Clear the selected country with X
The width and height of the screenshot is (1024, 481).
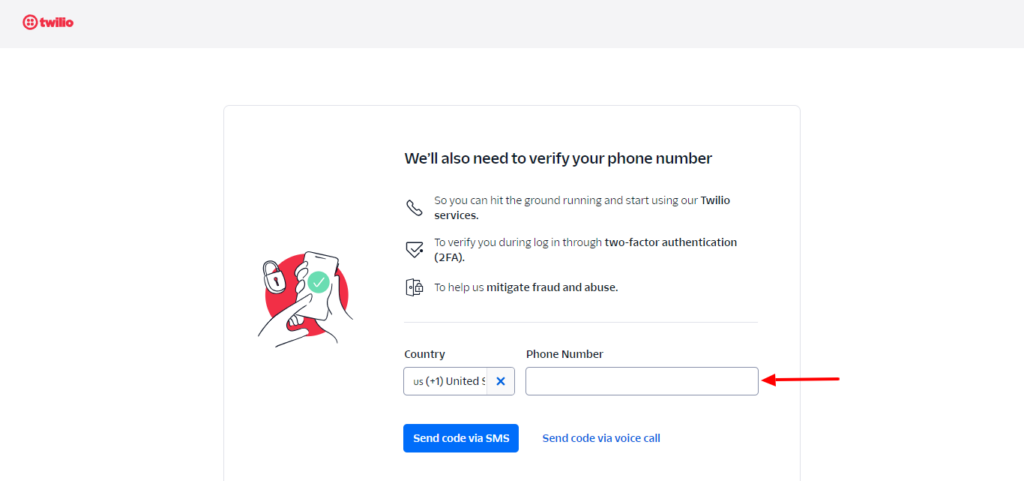pos(501,381)
